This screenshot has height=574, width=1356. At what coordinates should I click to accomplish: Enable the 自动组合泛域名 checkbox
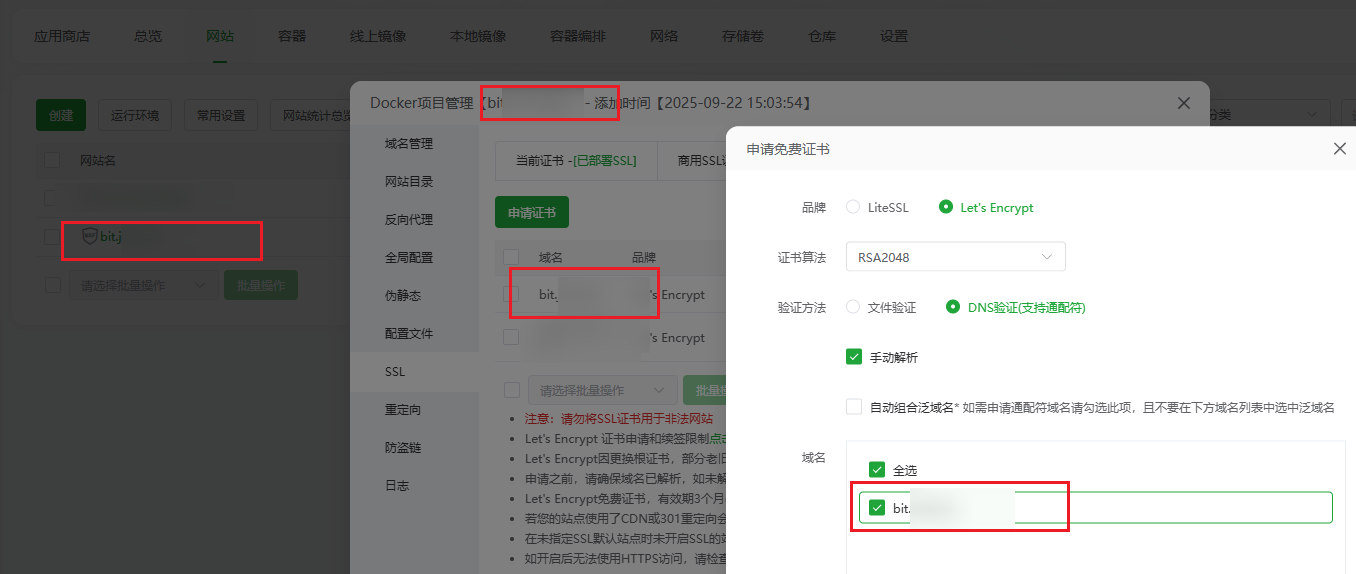coord(854,407)
